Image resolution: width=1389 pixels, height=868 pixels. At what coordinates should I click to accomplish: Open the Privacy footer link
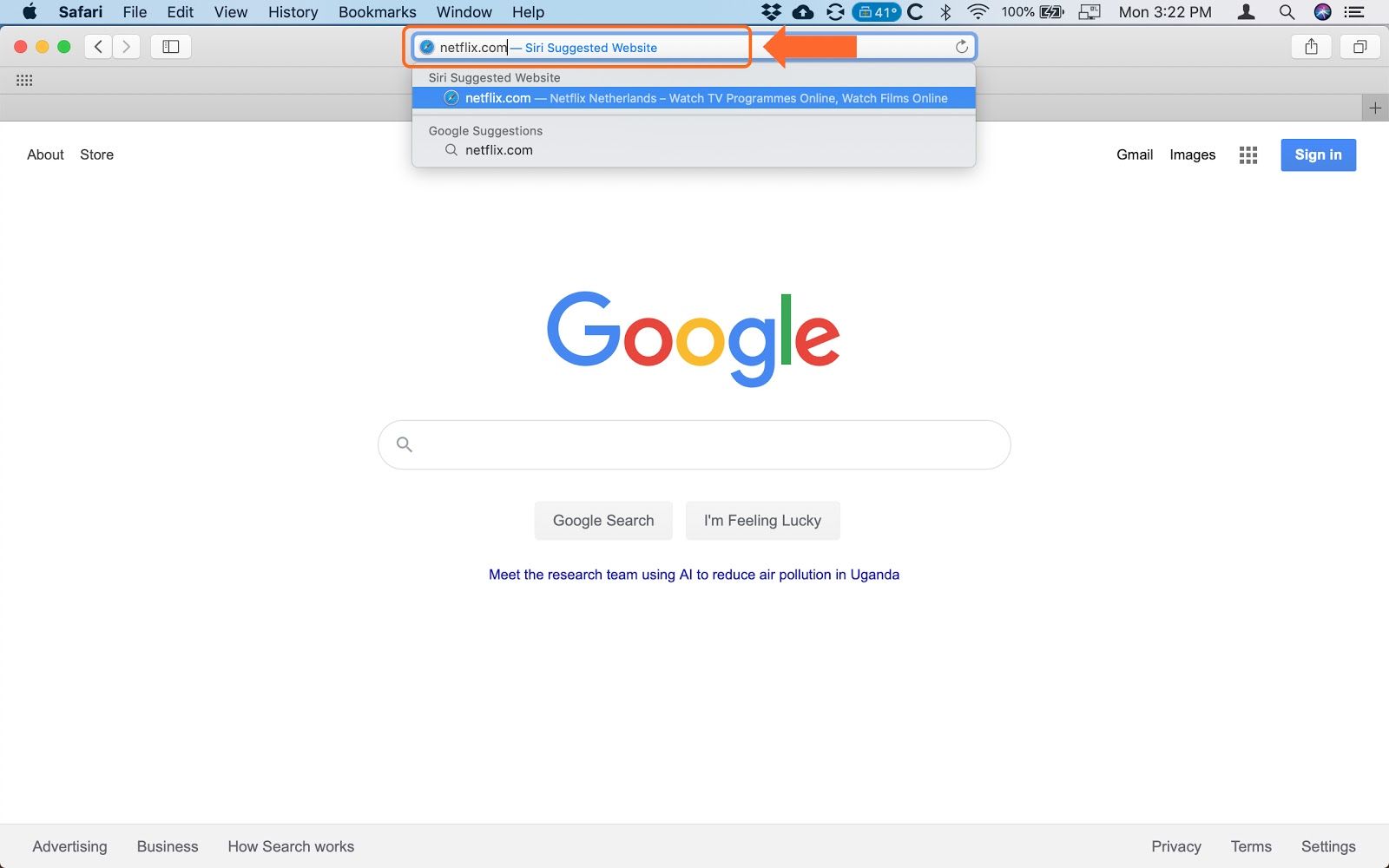click(x=1176, y=846)
